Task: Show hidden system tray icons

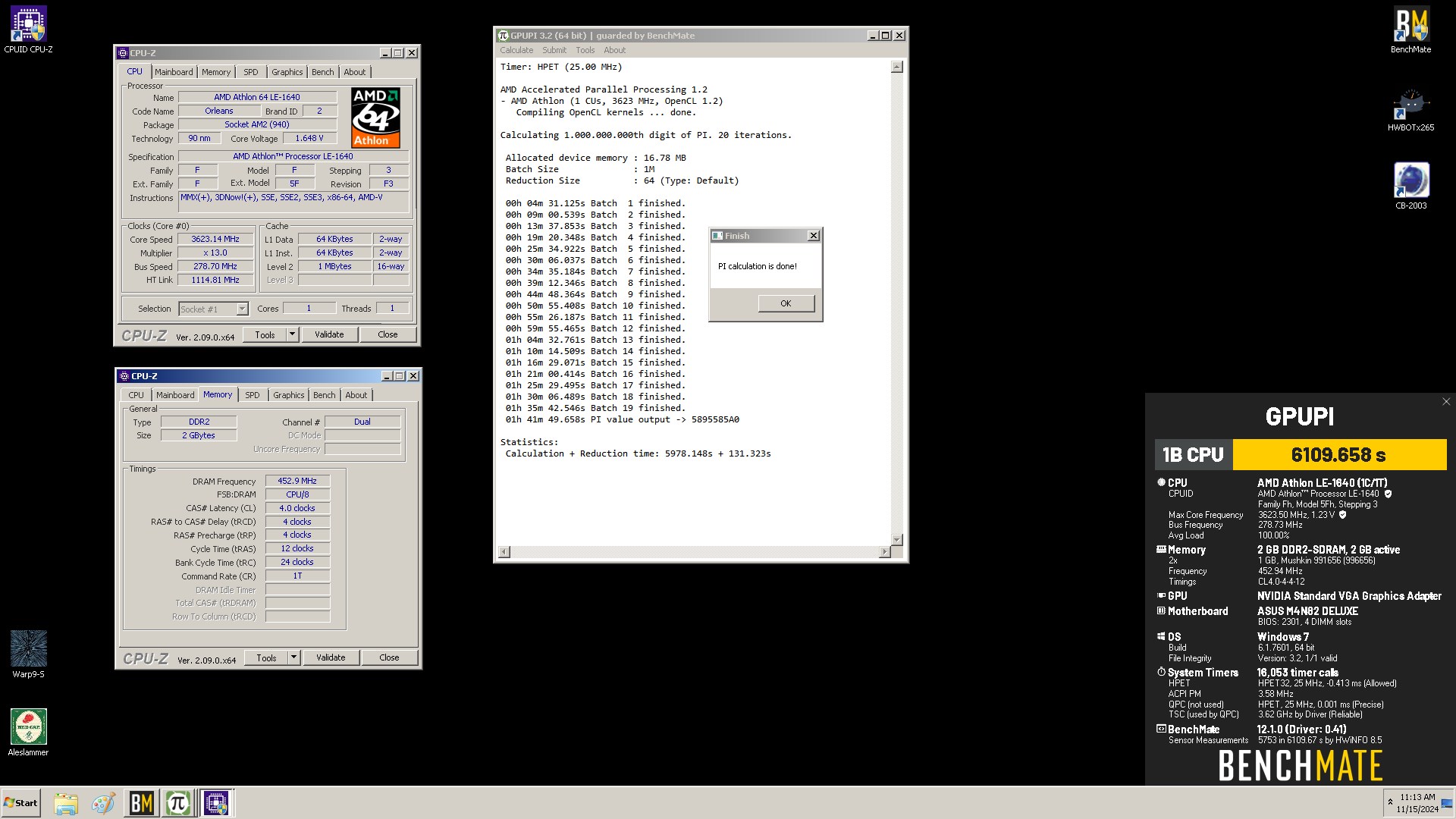Action: coord(1390,802)
